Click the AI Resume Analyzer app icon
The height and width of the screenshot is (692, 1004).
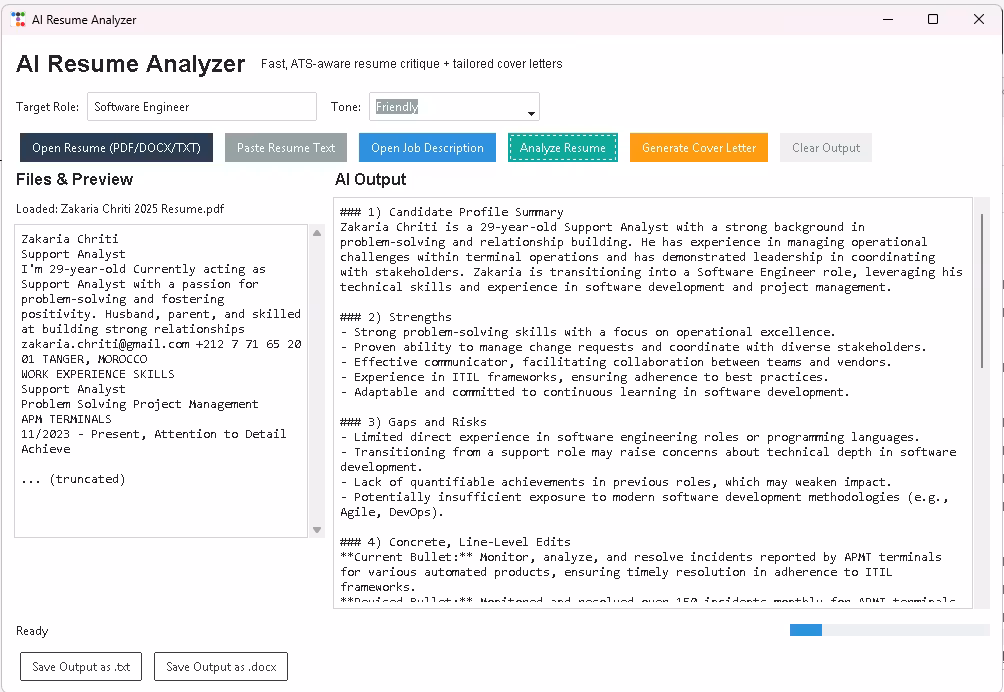(x=18, y=19)
